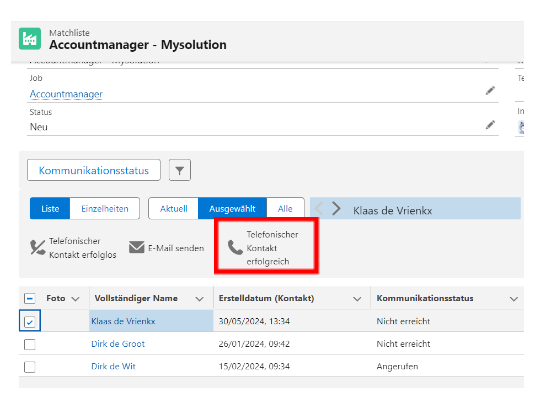Image resolution: width=535 pixels, height=395 pixels.
Task: Uncheck the Klaas de Vrienkx checkbox
Action: coord(30,321)
